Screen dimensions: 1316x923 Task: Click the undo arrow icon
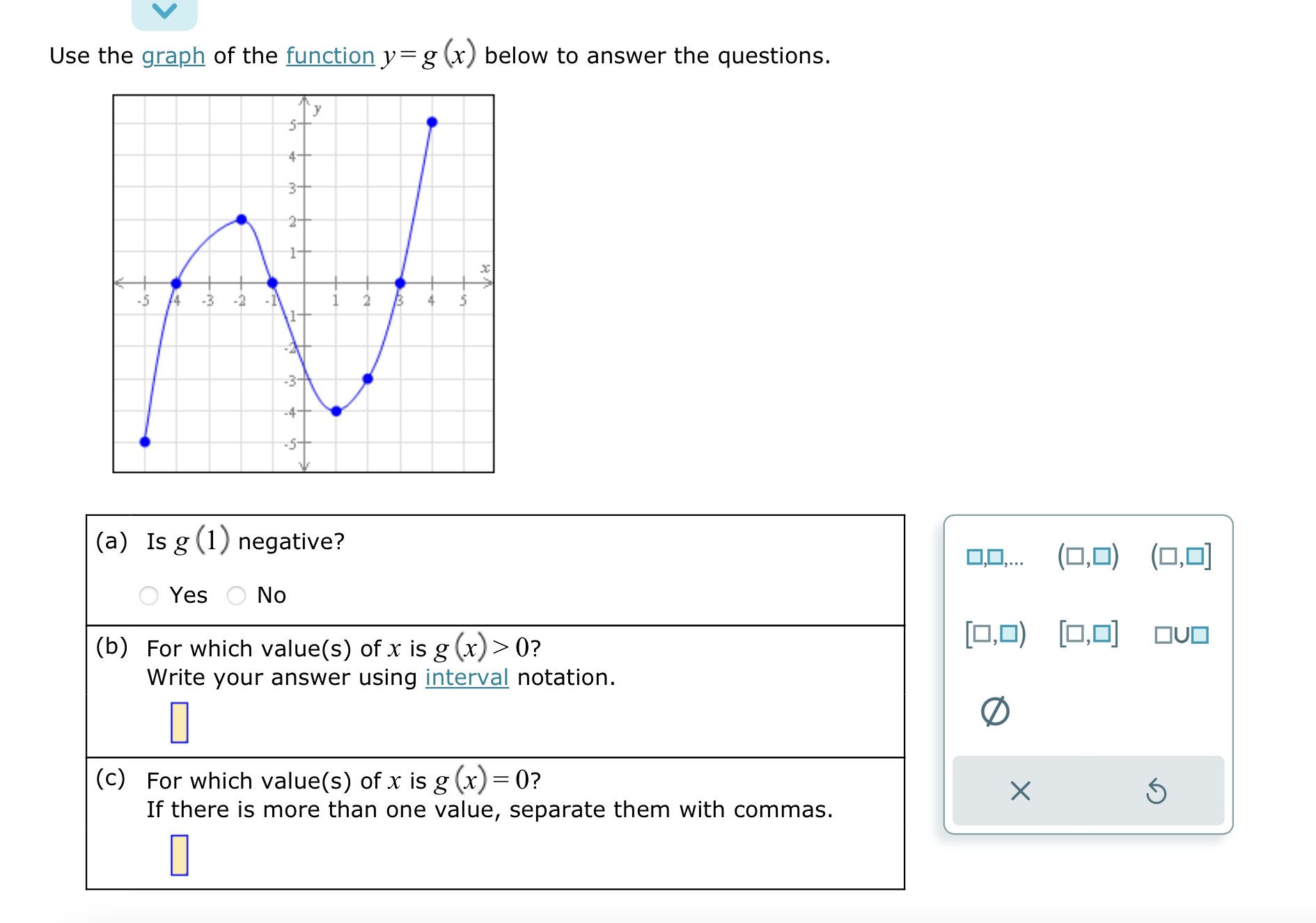1157,791
